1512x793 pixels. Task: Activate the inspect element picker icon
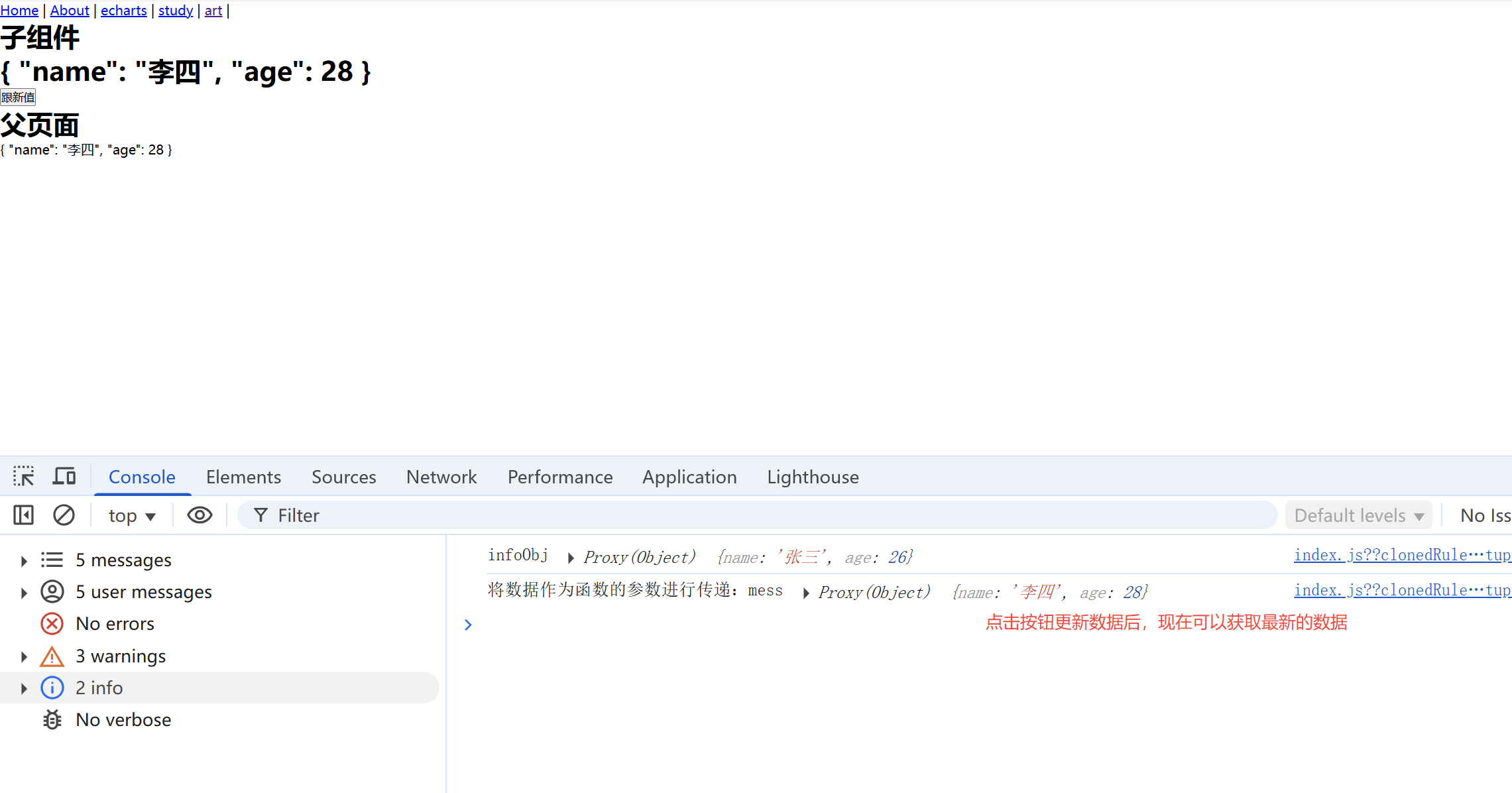[x=24, y=476]
